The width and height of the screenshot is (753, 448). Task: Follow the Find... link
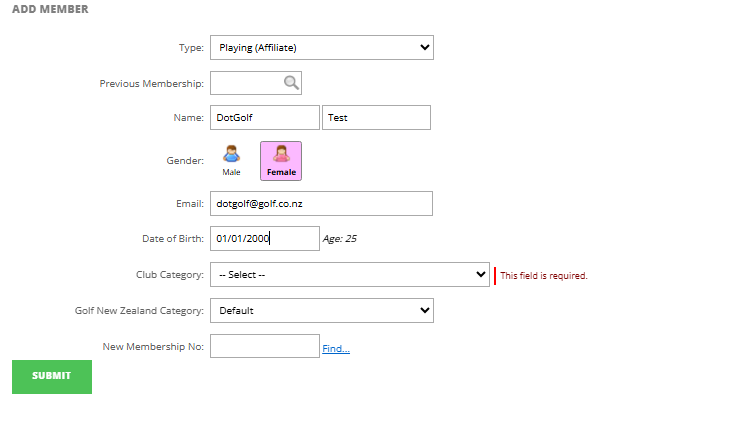[x=335, y=349]
